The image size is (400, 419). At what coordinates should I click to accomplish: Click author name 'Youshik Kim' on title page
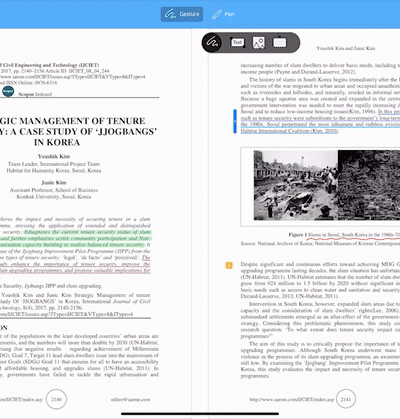tap(54, 156)
